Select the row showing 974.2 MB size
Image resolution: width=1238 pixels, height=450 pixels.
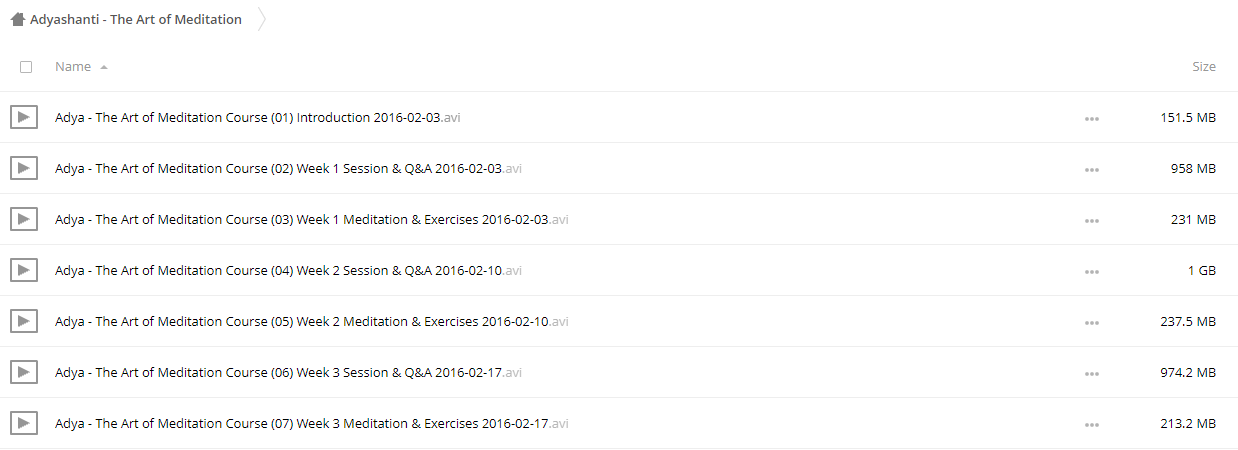click(x=619, y=372)
